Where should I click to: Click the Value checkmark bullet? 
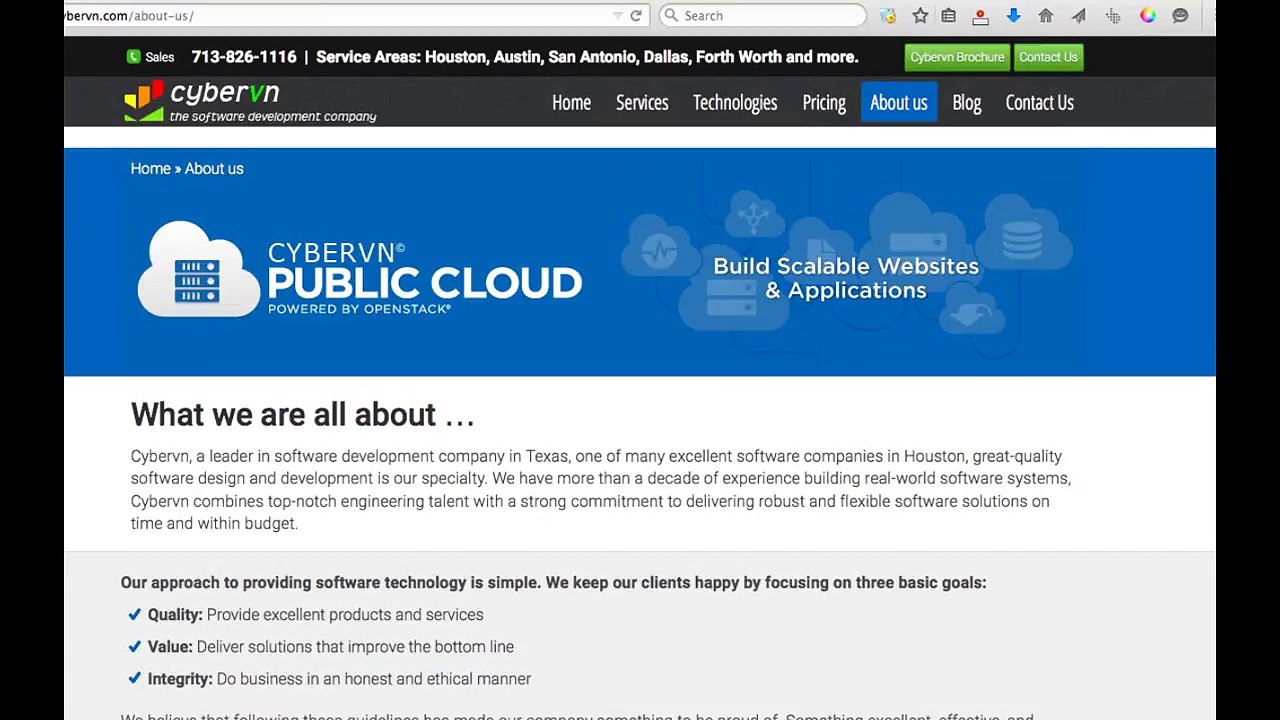(x=134, y=646)
